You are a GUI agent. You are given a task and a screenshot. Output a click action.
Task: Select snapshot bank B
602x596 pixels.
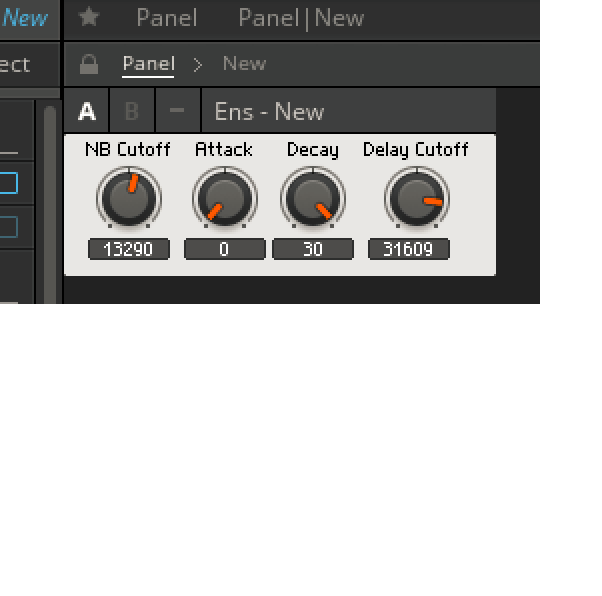(x=132, y=111)
